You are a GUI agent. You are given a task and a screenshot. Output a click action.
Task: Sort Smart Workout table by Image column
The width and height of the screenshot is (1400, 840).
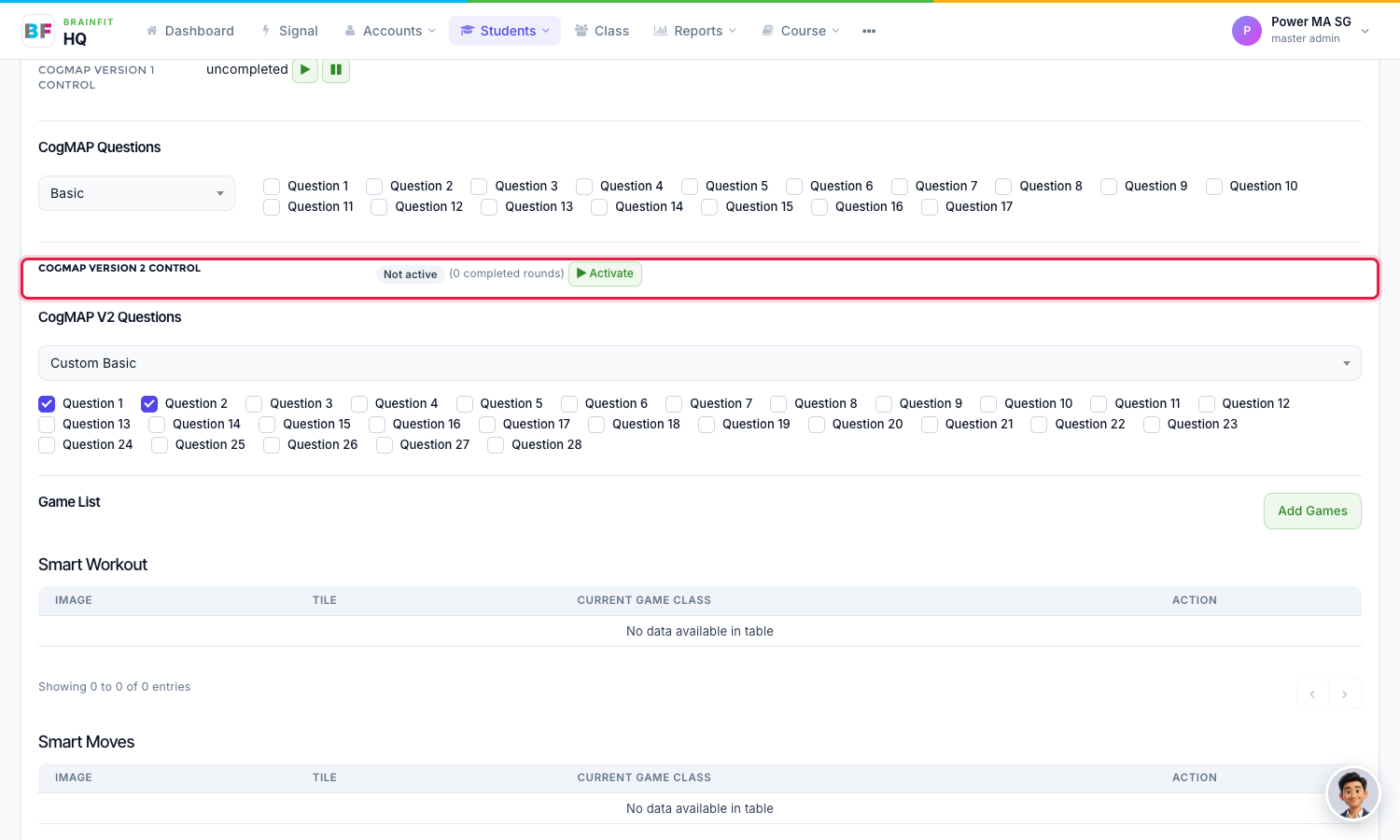[x=74, y=600]
